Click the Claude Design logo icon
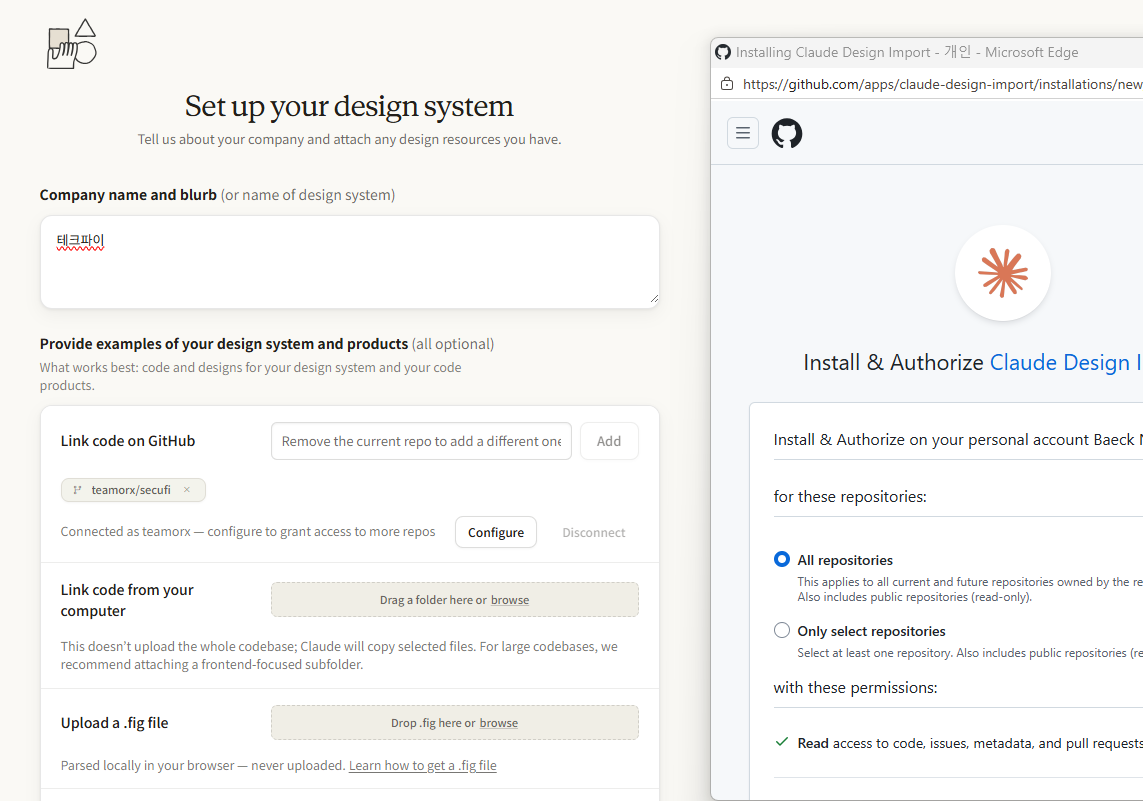This screenshot has height=801, width=1143. 71,44
